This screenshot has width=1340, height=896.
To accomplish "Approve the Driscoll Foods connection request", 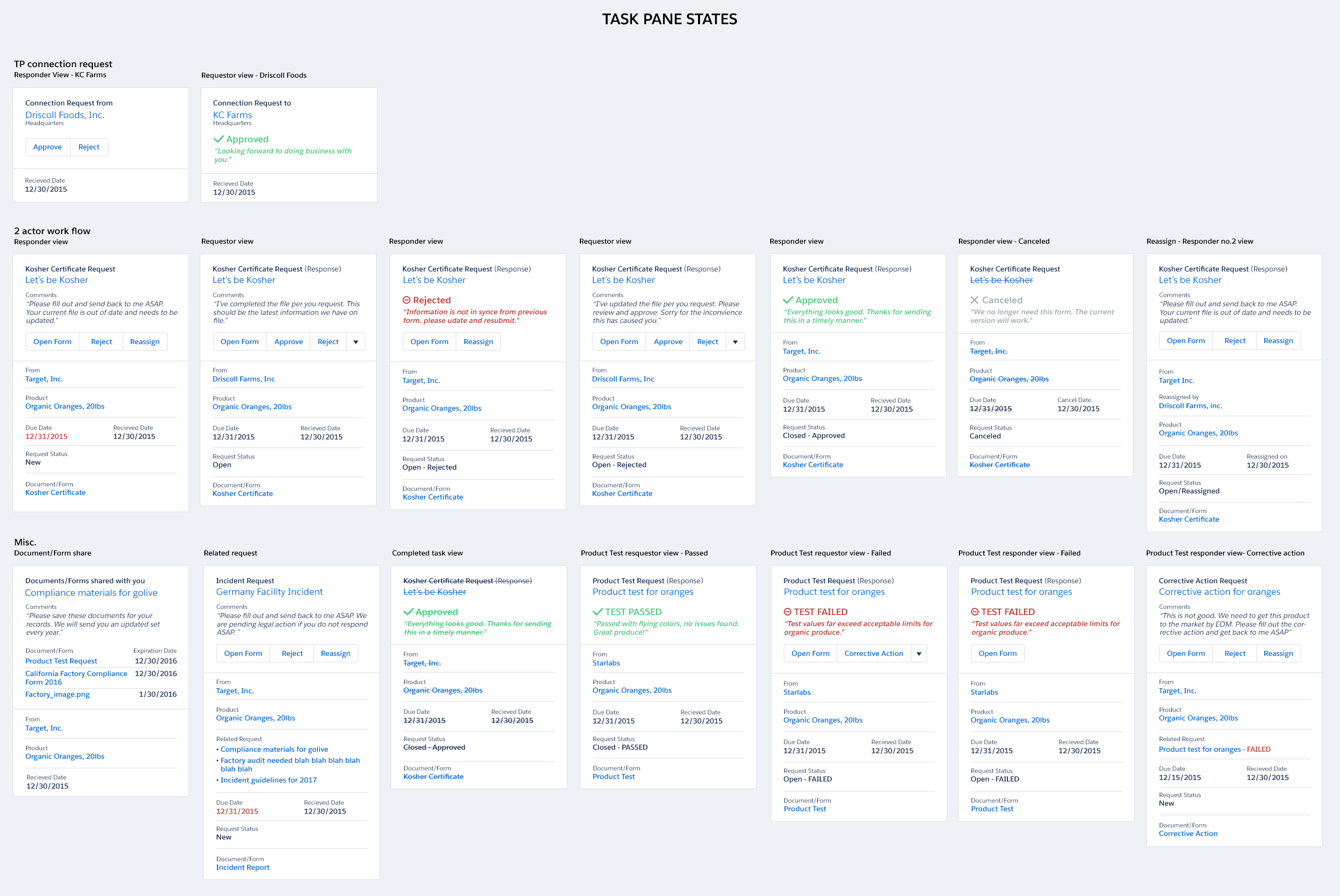I will pos(47,147).
